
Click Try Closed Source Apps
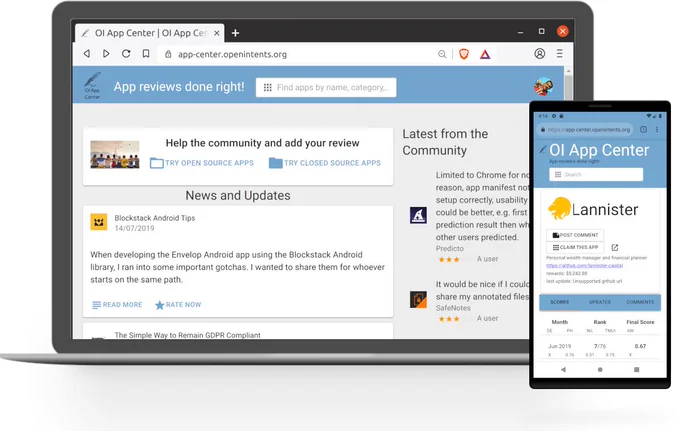[324, 163]
